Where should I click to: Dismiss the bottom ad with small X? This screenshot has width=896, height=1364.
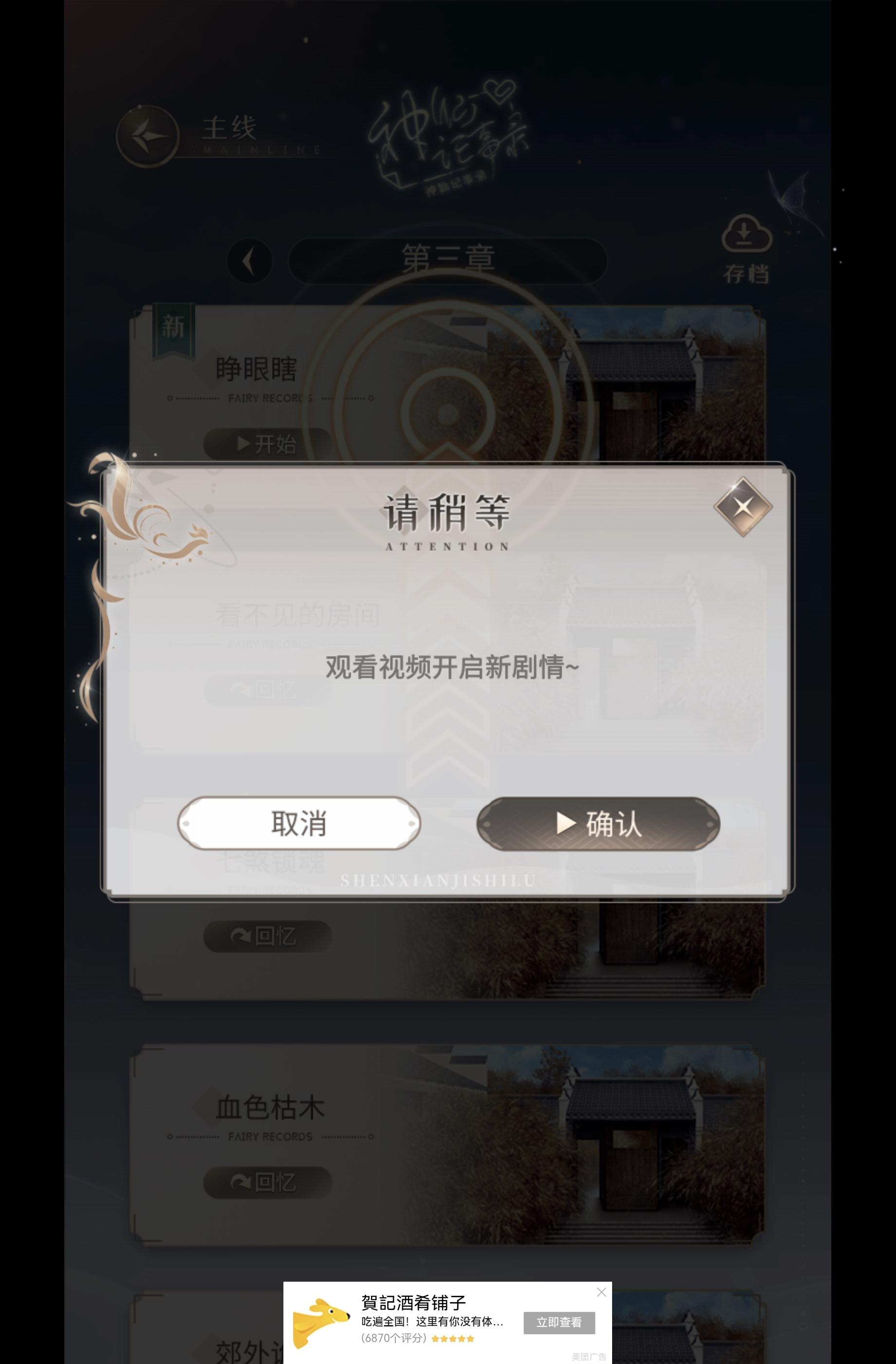(601, 1292)
